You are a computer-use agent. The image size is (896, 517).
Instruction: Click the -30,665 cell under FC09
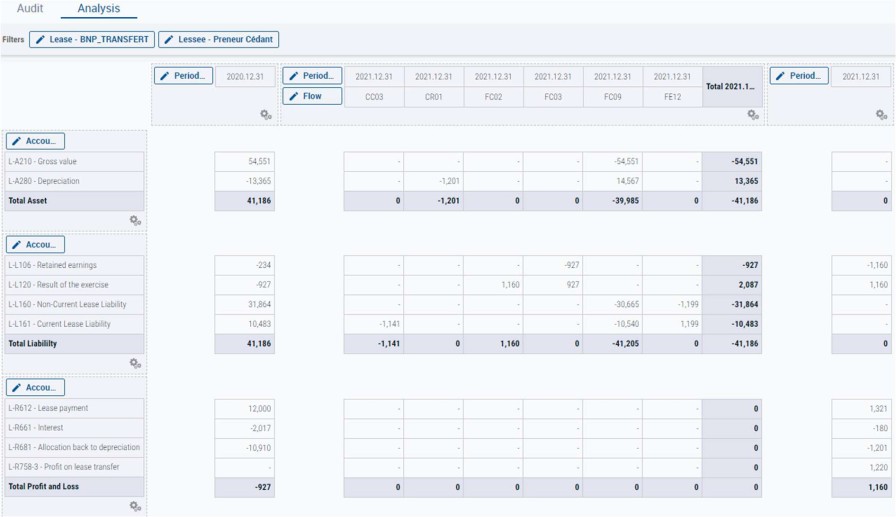tap(613, 304)
